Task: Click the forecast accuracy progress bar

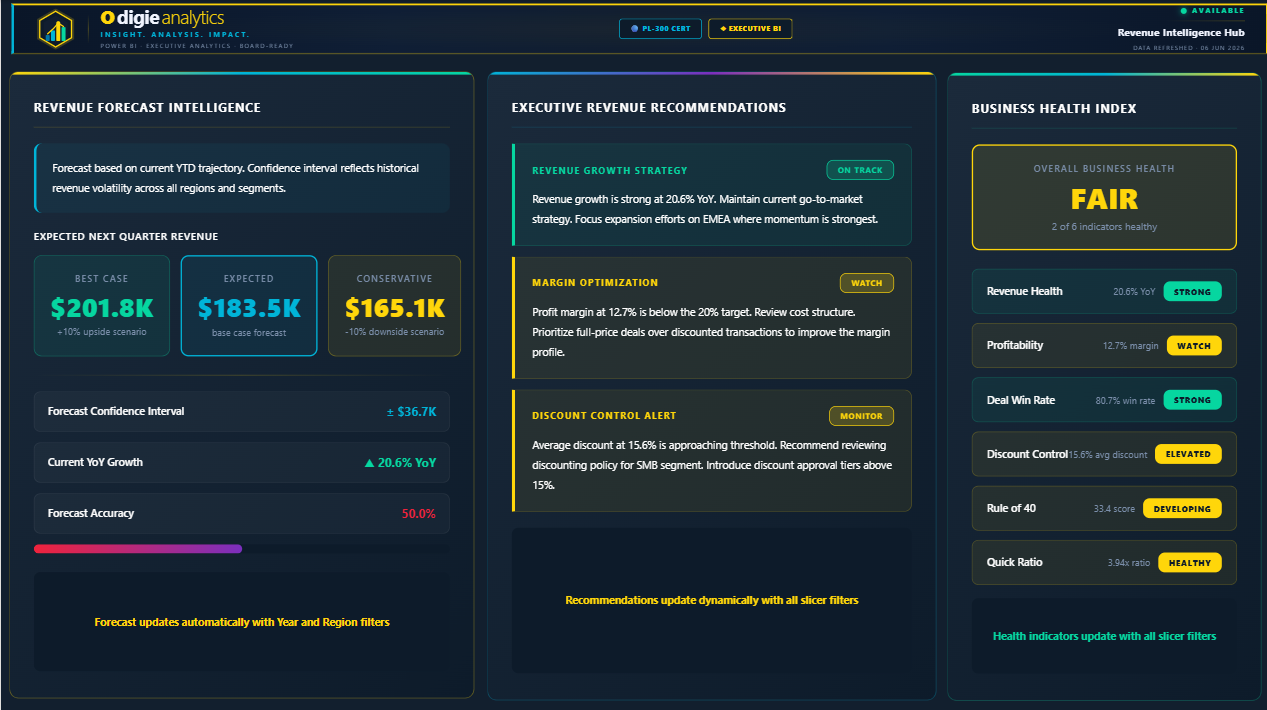Action: pyautogui.click(x=242, y=548)
